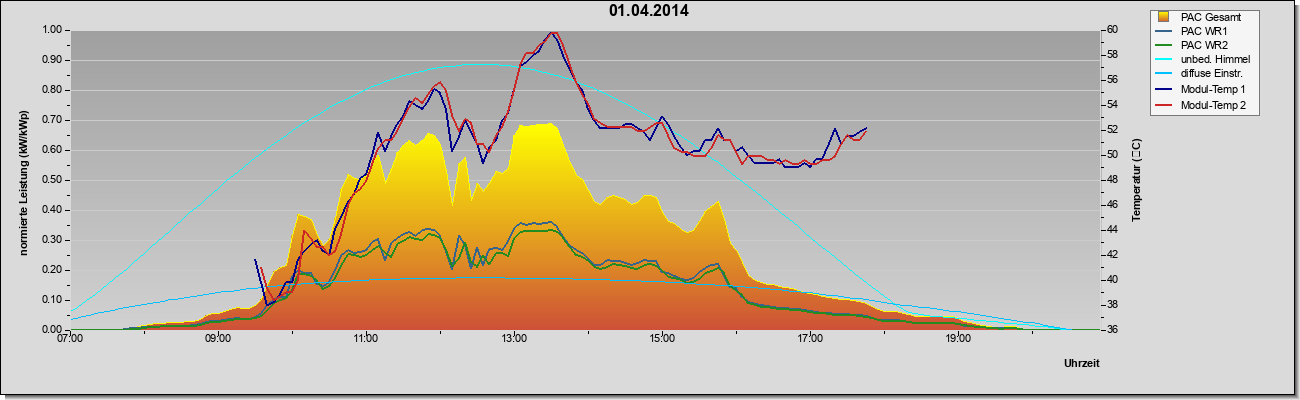Click the 07:00 start time label
Screen dimensions: 1300x400
70,339
